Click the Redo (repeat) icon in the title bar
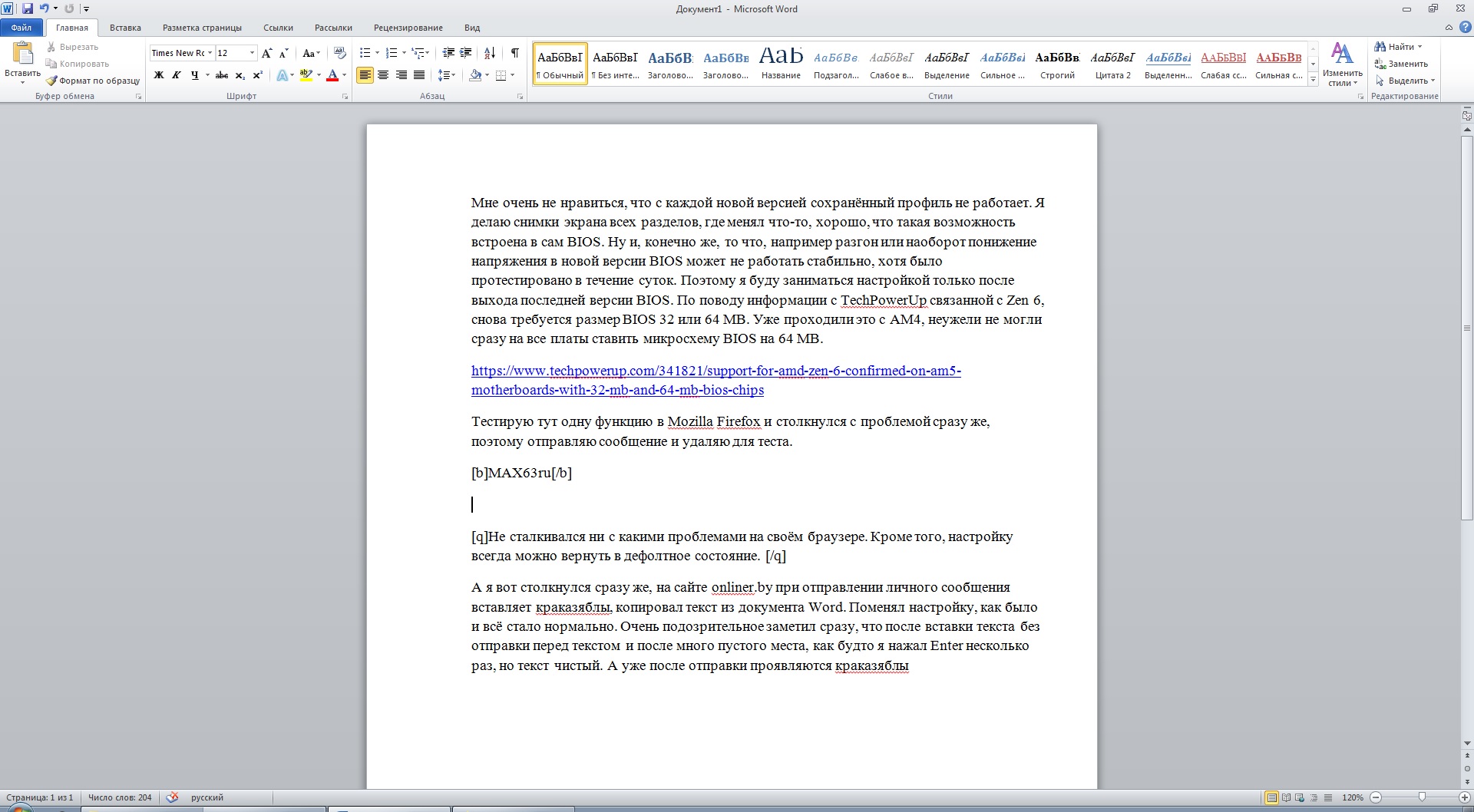Screen dimensions: 1474x812 click(x=69, y=8)
